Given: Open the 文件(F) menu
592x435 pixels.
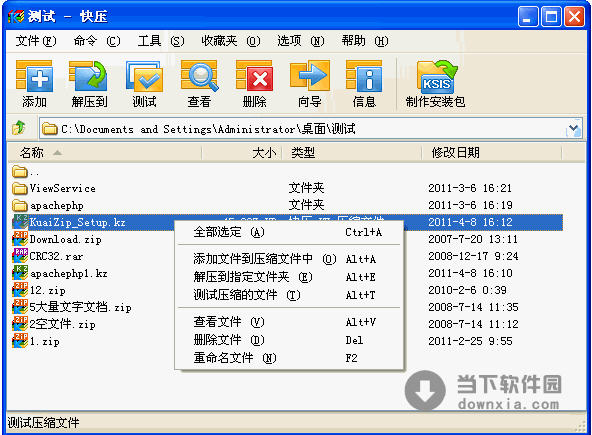Looking at the screenshot, I should (36, 41).
